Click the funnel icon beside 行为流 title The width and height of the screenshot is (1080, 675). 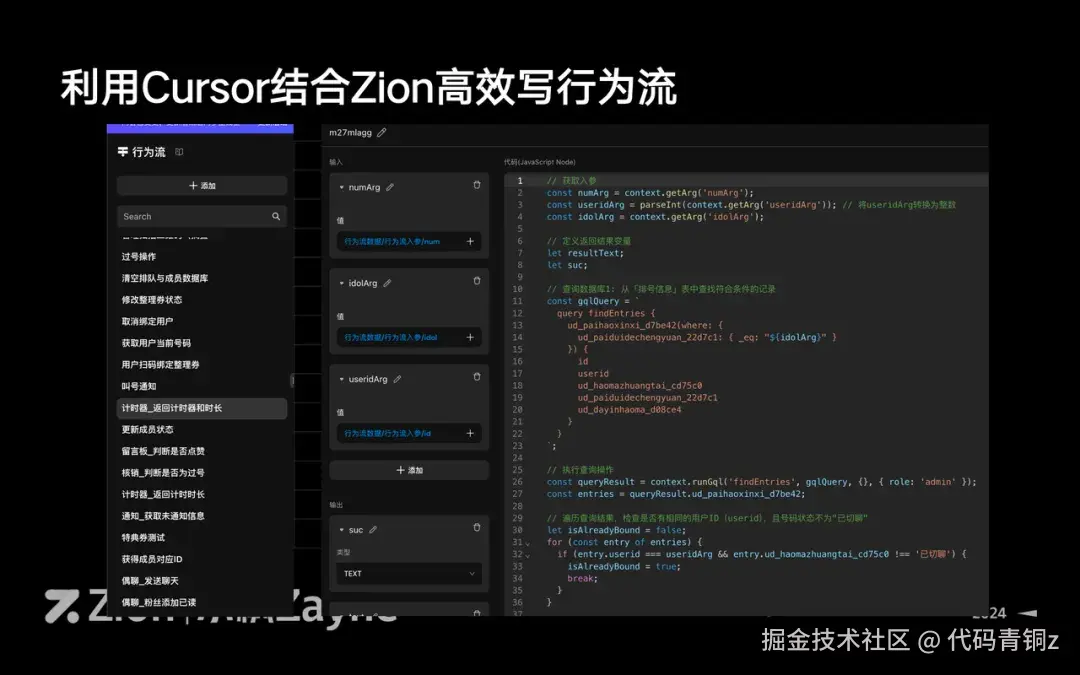point(123,151)
